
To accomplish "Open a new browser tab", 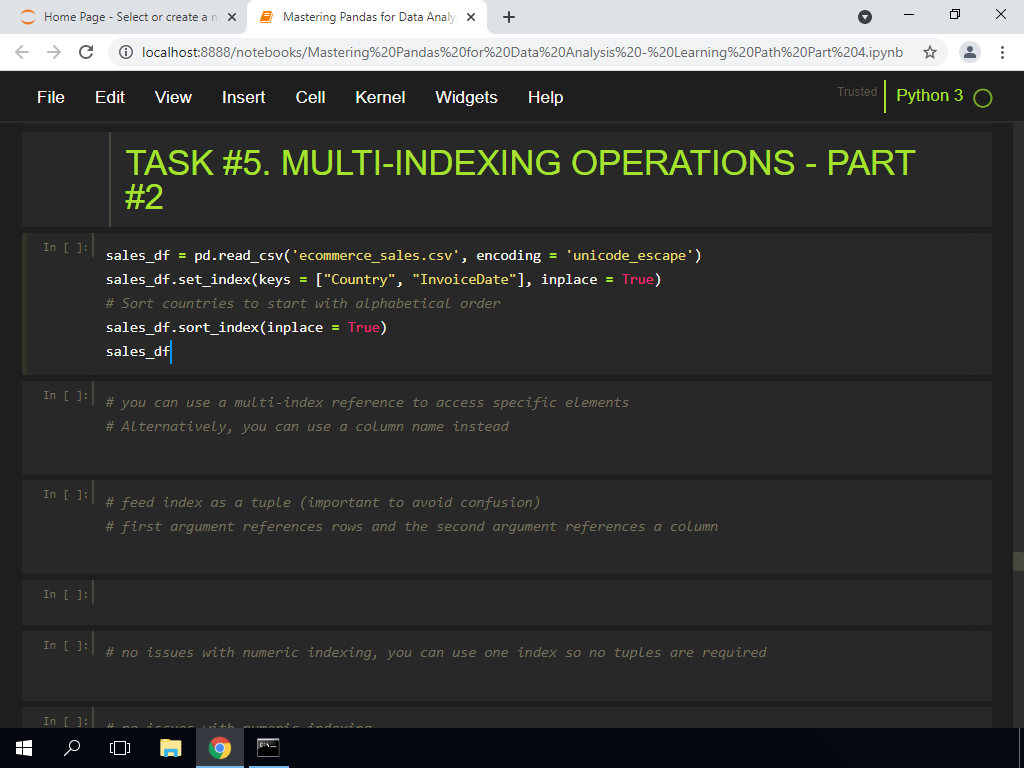I will pos(509,17).
